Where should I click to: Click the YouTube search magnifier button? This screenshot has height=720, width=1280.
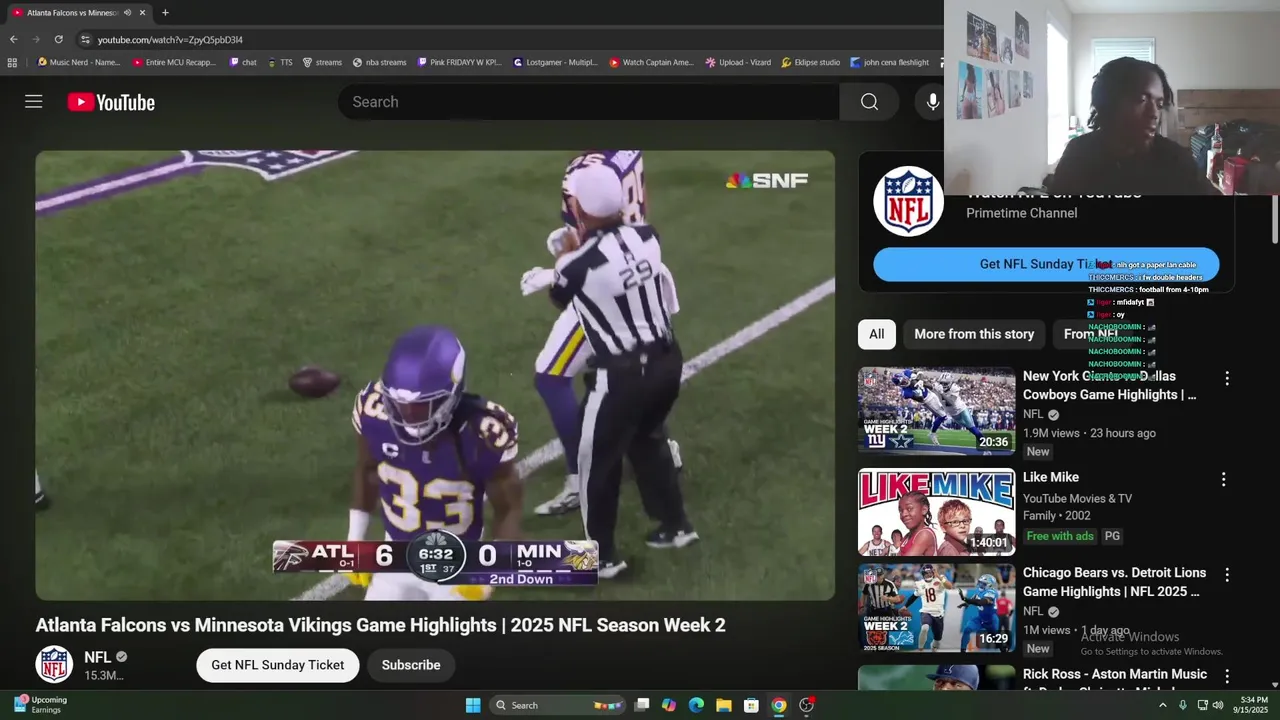[x=869, y=102]
